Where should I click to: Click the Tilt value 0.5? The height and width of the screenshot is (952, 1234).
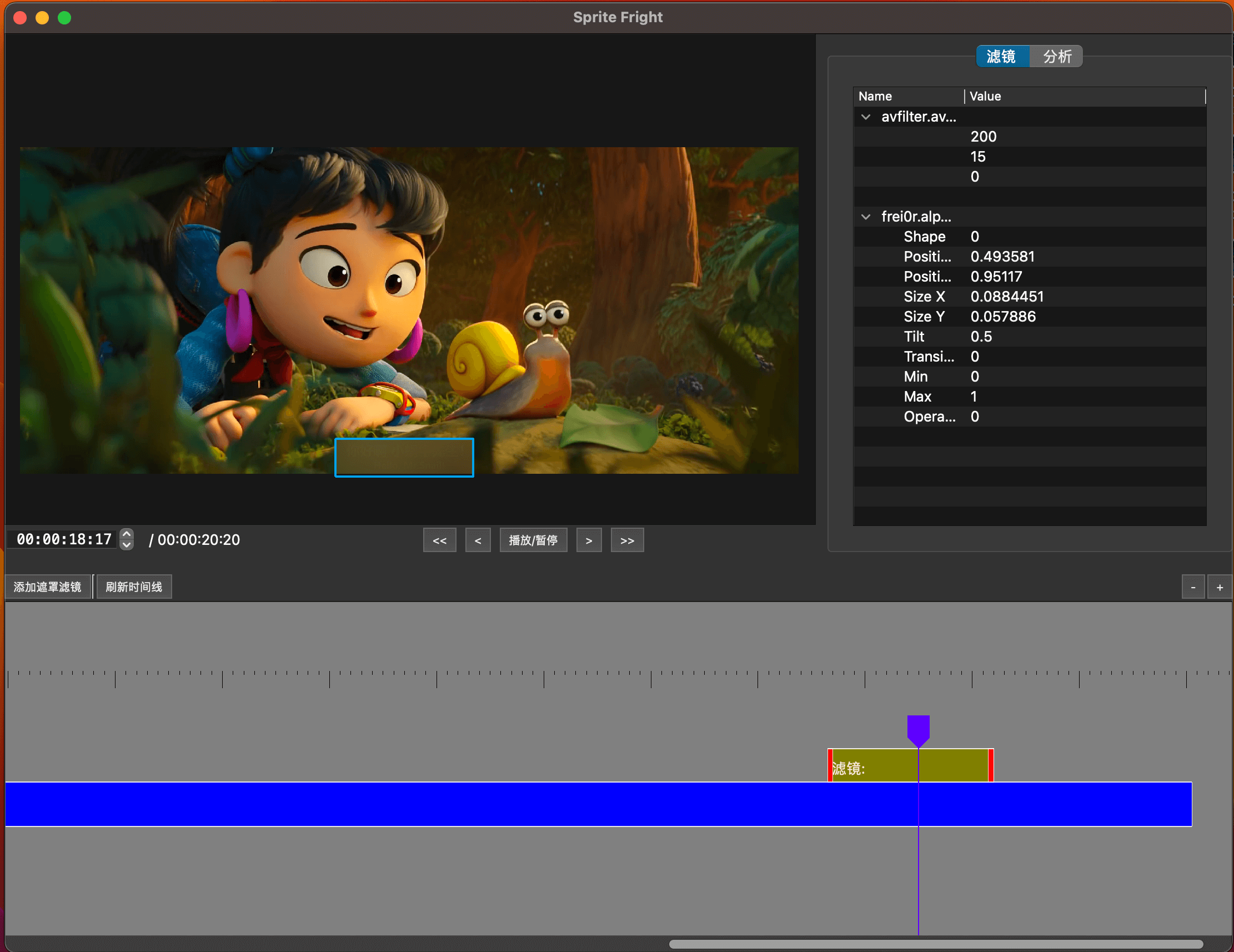coord(981,337)
